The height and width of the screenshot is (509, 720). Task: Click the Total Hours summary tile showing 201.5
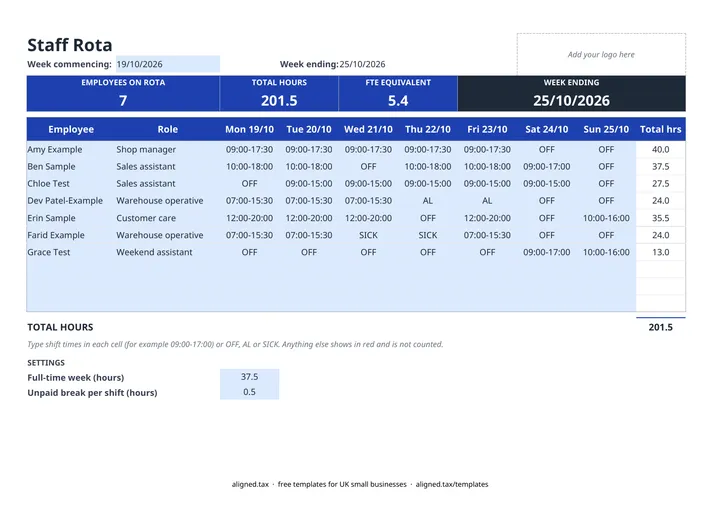tap(279, 94)
